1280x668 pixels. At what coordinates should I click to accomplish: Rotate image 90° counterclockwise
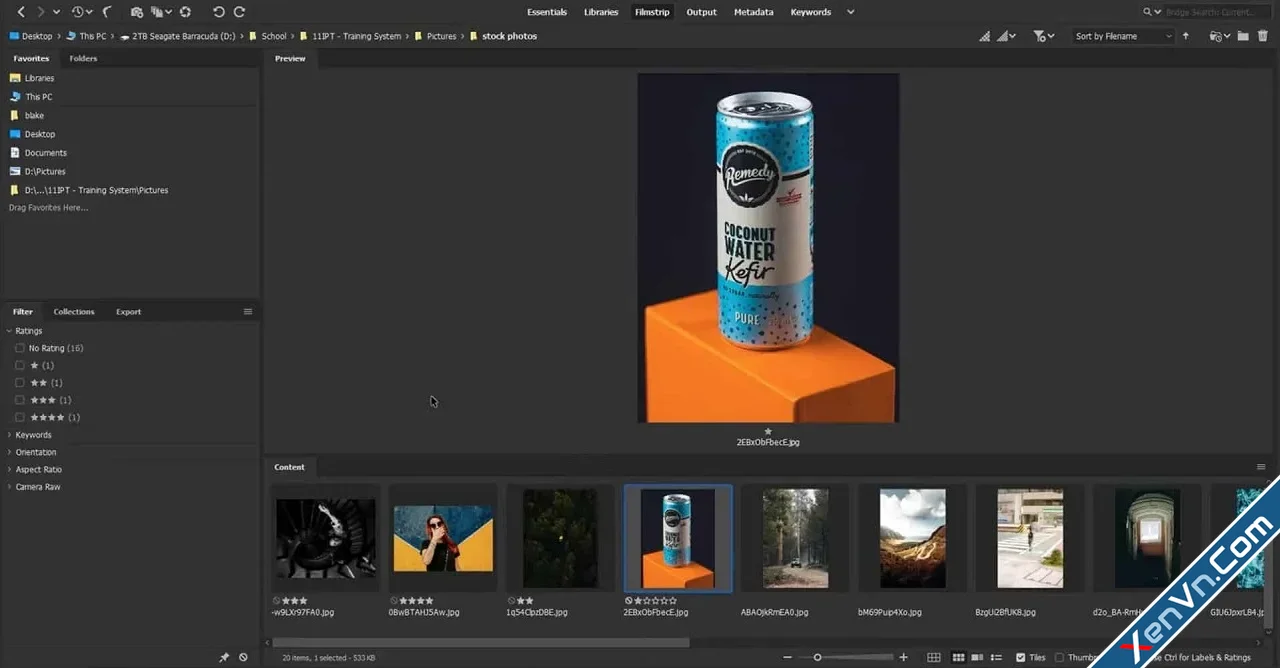click(219, 12)
